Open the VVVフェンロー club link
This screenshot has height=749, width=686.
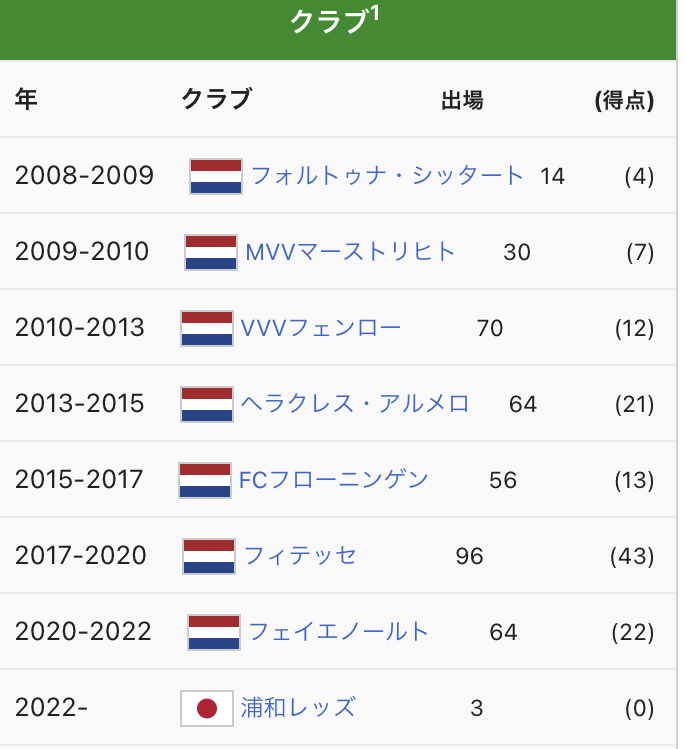320,328
